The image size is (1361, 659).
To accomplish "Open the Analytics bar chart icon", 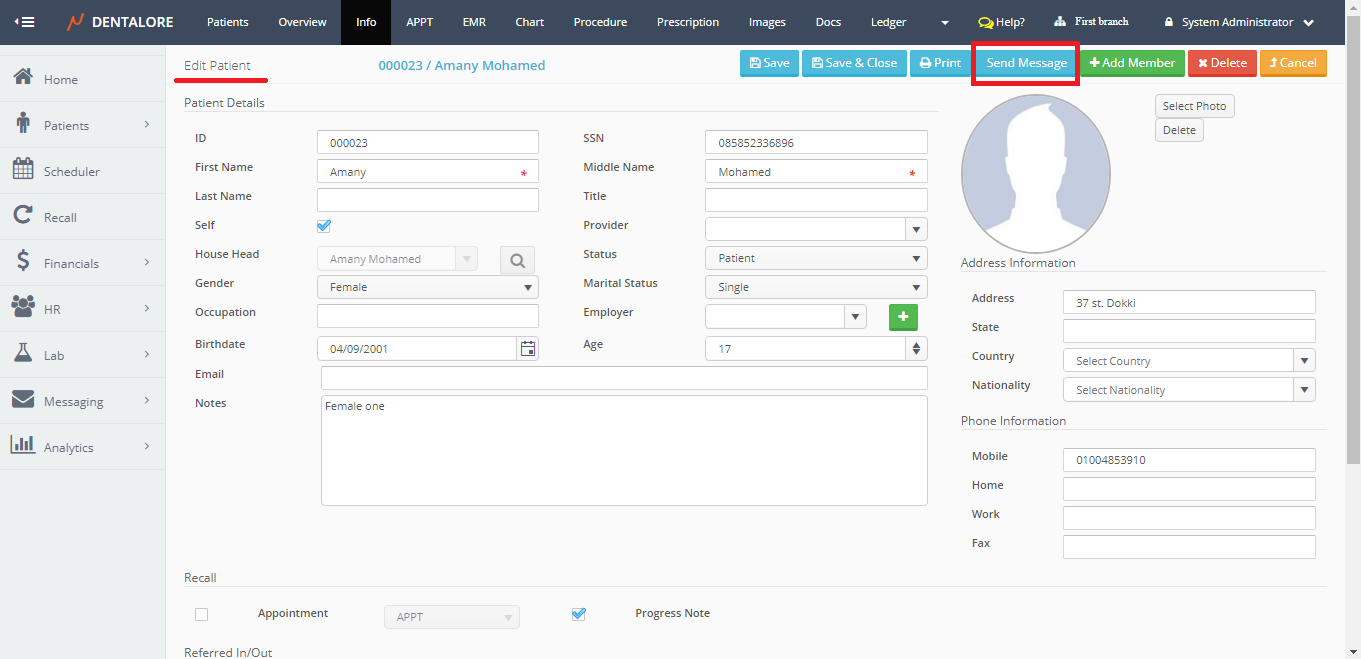I will point(23,446).
